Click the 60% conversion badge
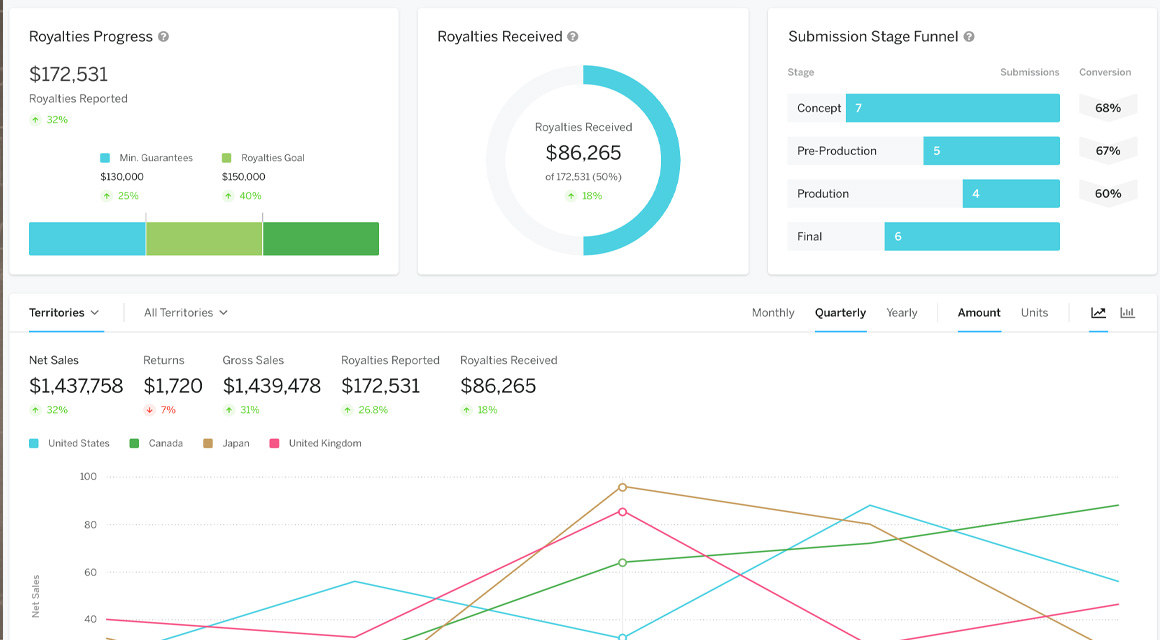 tap(1107, 194)
